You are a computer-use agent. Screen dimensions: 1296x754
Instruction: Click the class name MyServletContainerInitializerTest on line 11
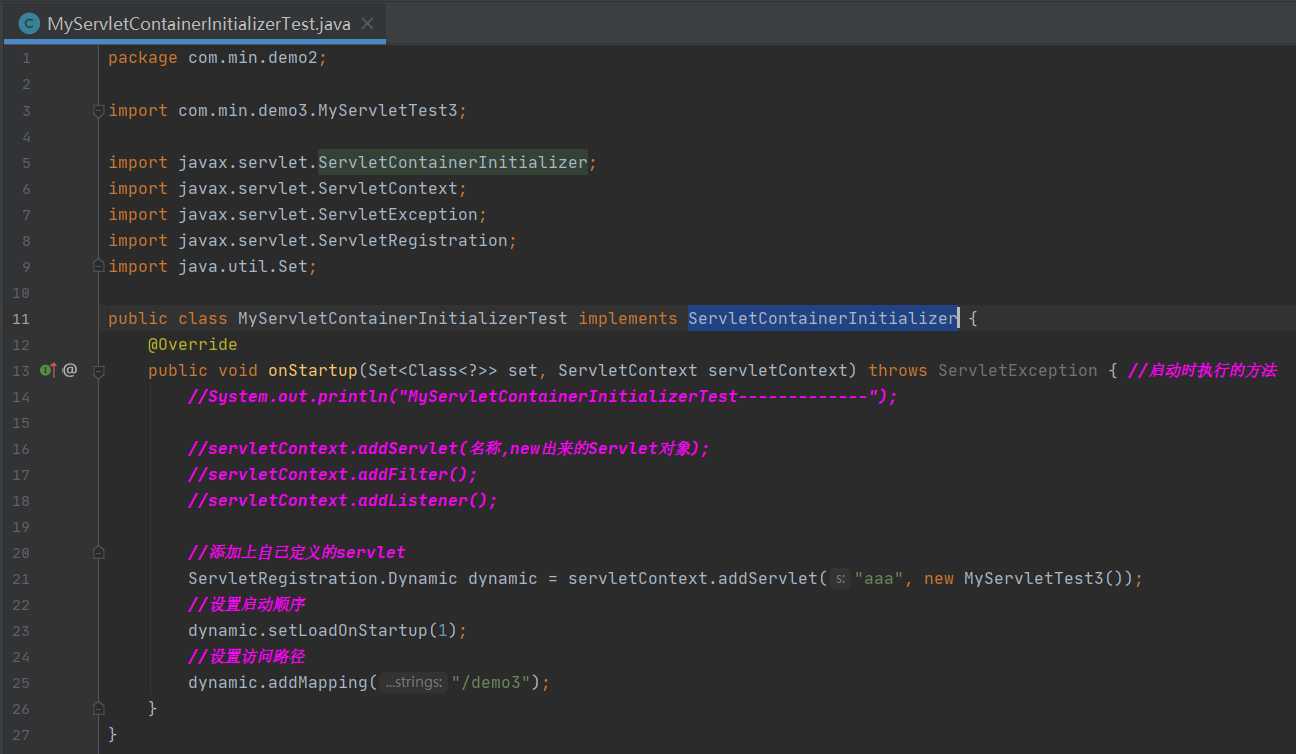(x=403, y=318)
